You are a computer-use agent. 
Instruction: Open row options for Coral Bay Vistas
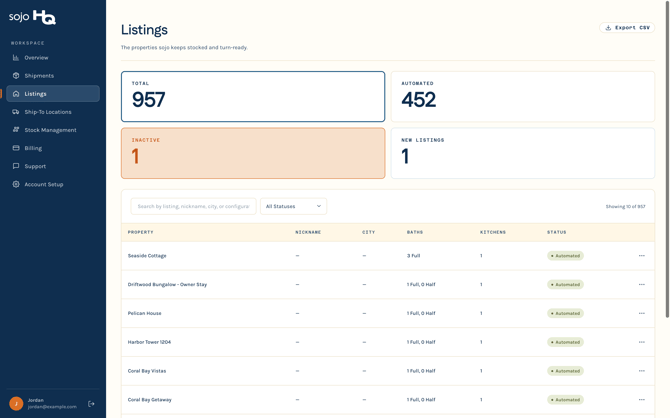pyautogui.click(x=641, y=371)
